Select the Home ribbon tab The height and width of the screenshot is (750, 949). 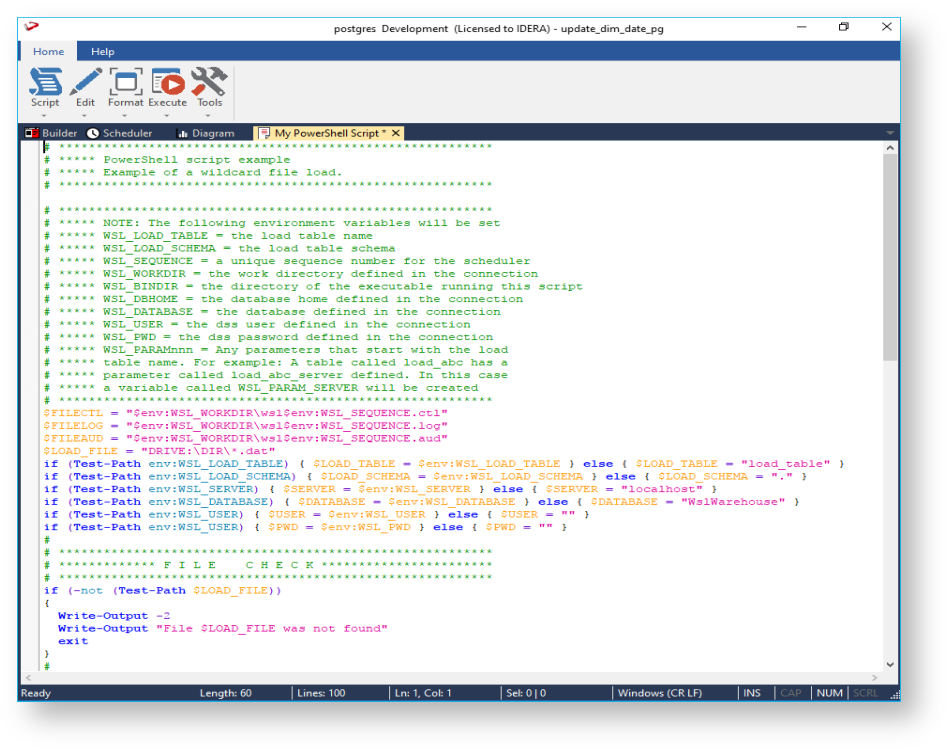(48, 51)
